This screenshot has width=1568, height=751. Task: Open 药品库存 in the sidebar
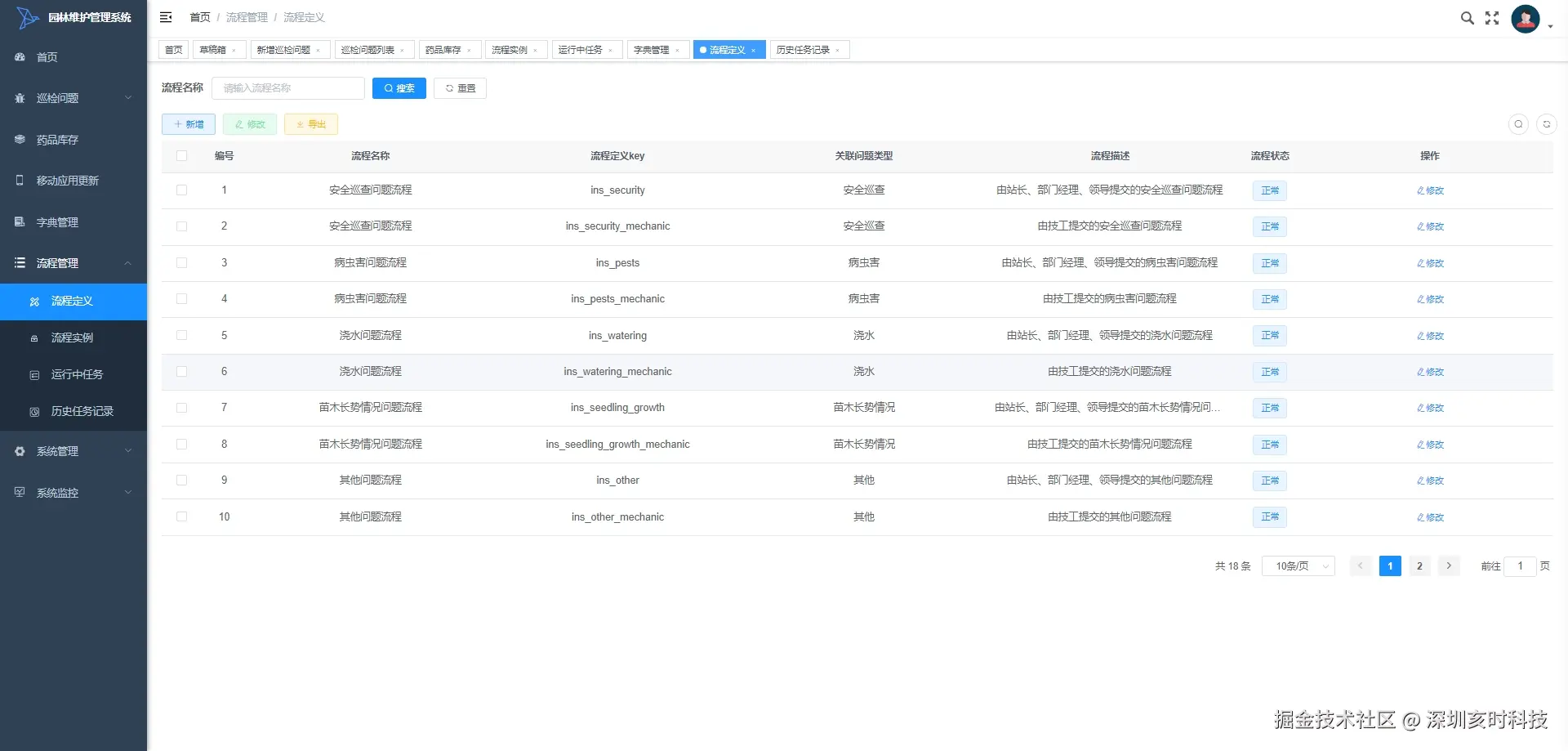[x=73, y=140]
